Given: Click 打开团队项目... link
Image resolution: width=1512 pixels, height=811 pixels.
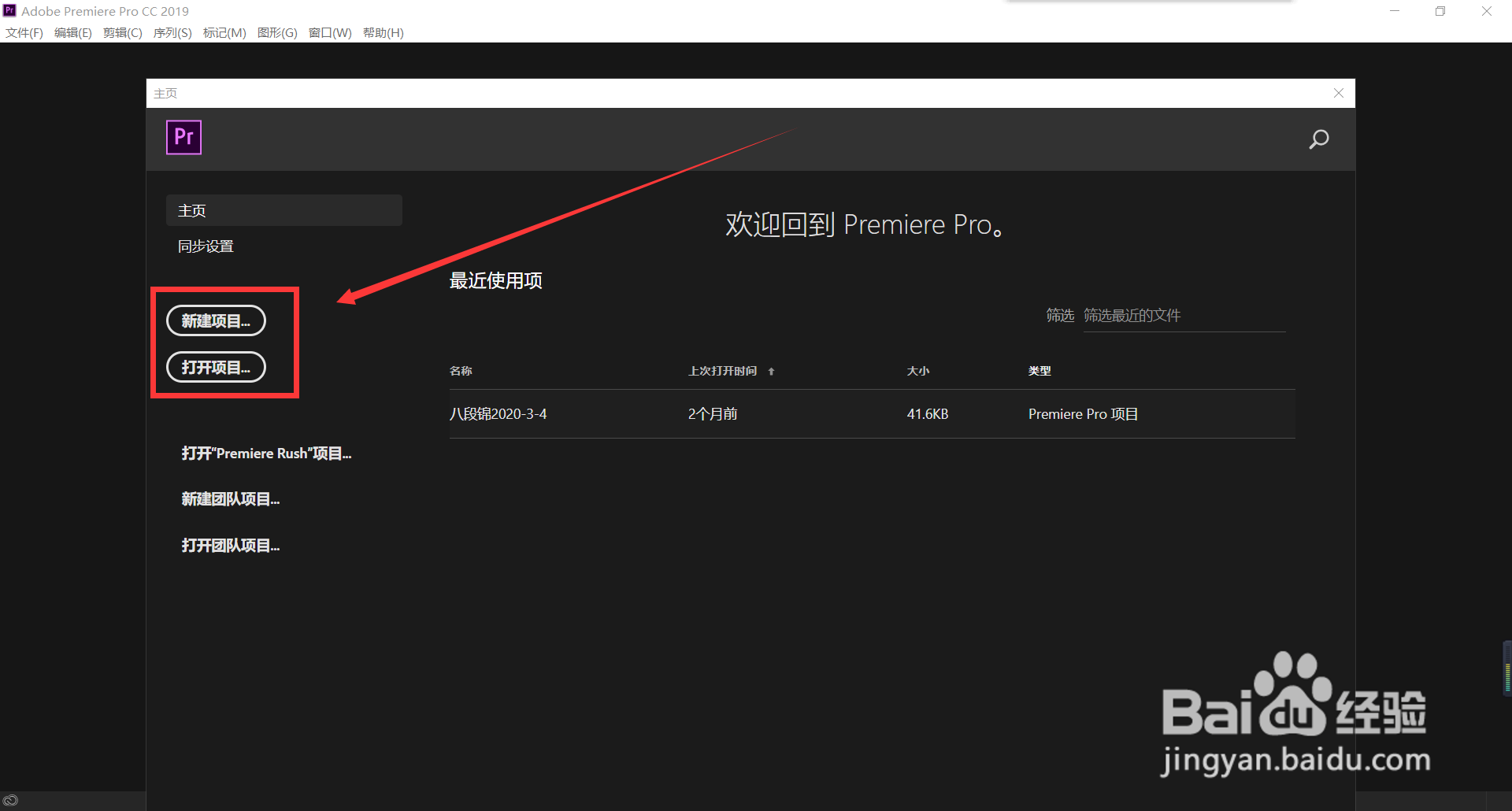Looking at the screenshot, I should (231, 546).
